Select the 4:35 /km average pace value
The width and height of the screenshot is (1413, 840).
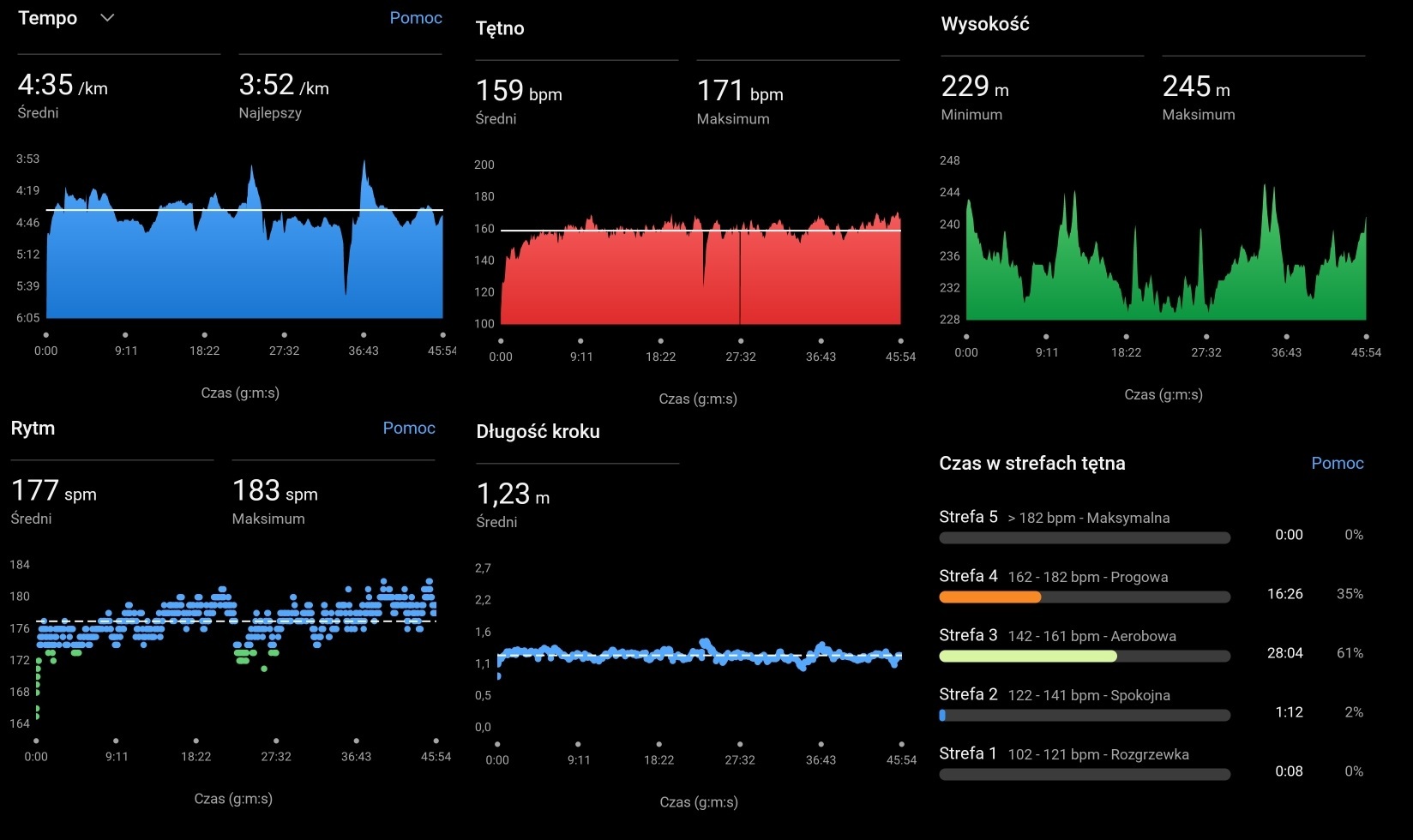[63, 86]
